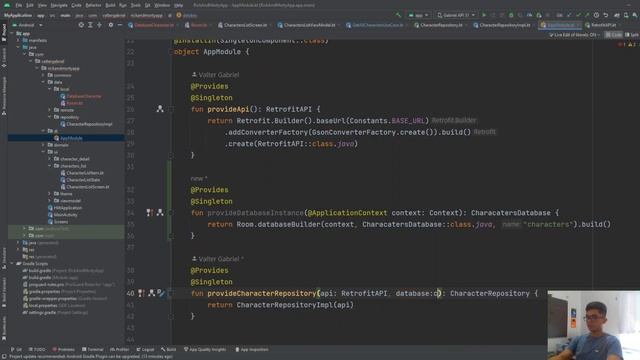This screenshot has width=640, height=360.
Task: Open the Build menu
Action: point(110,5)
